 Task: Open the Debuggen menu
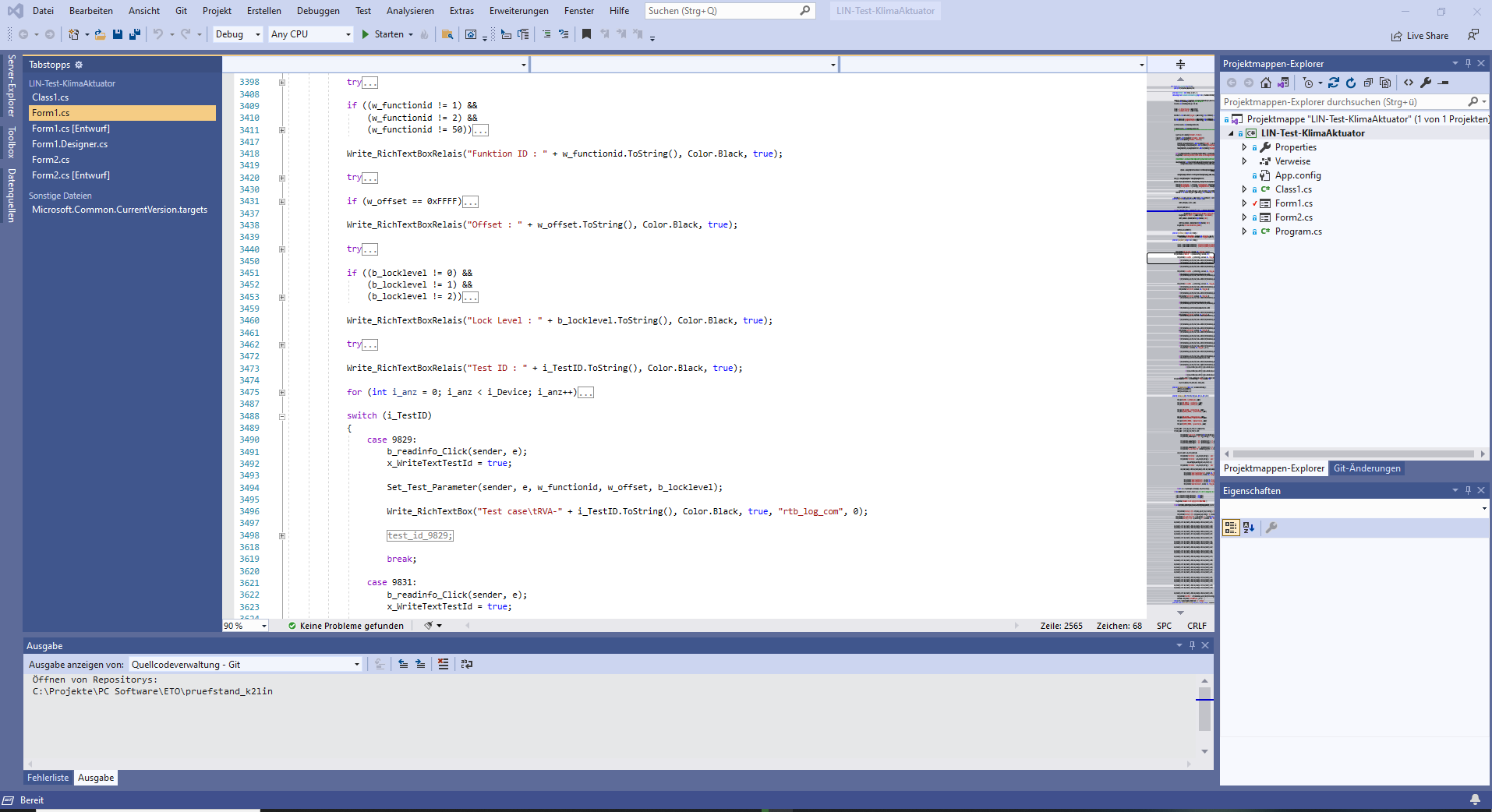click(318, 11)
